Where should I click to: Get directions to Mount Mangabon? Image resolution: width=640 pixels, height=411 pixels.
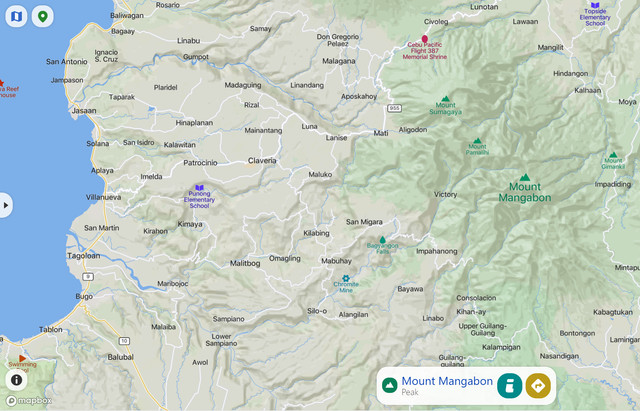538,385
